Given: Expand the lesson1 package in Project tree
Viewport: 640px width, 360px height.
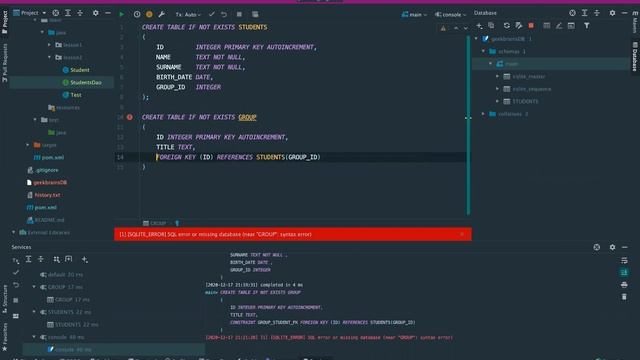Looking at the screenshot, I should (49, 45).
